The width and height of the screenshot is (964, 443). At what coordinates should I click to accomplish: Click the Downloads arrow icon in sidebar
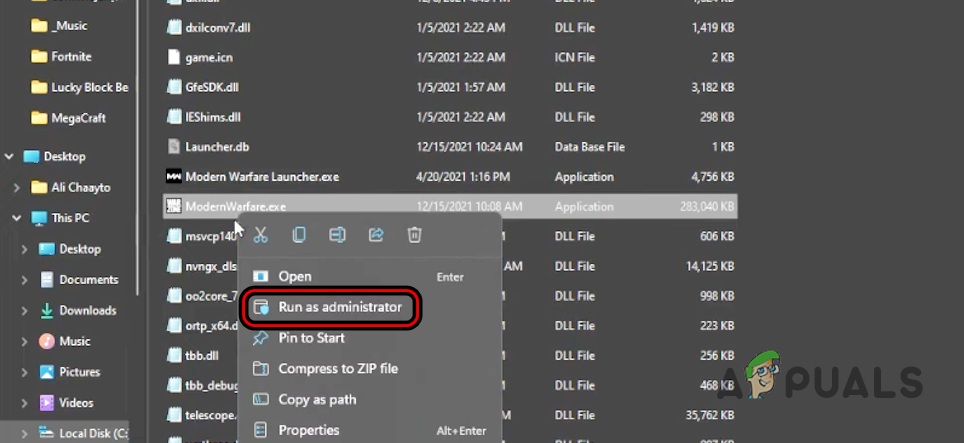click(x=47, y=310)
